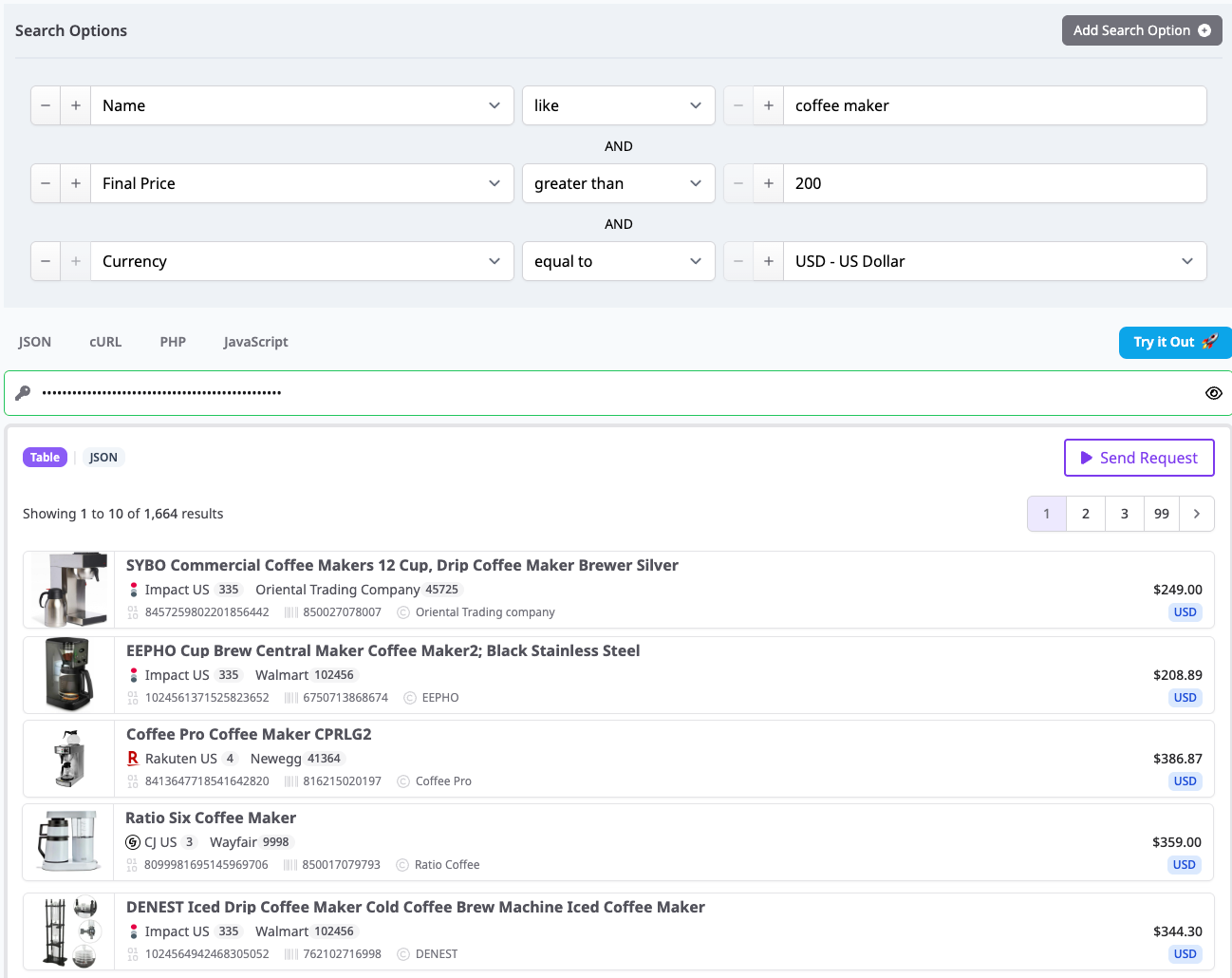The width and height of the screenshot is (1232, 978).
Task: Remove value from the 200 row
Action: click(738, 183)
